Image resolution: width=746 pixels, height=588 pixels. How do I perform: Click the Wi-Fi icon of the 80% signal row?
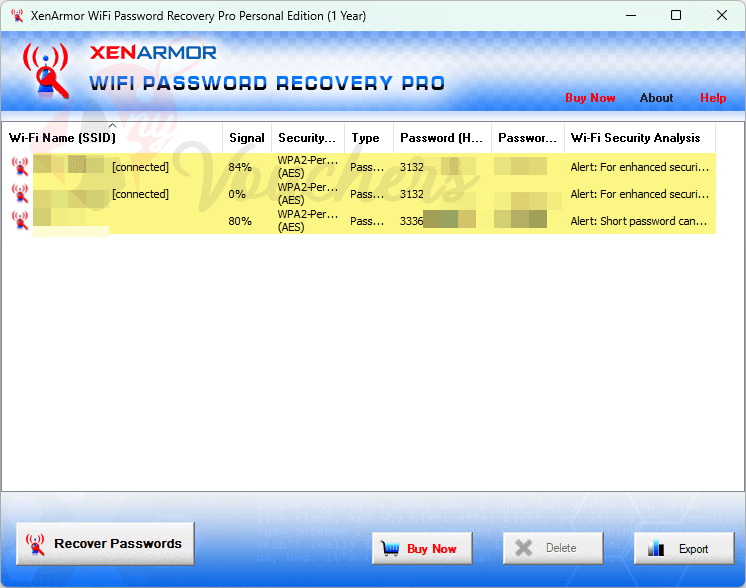pos(20,220)
